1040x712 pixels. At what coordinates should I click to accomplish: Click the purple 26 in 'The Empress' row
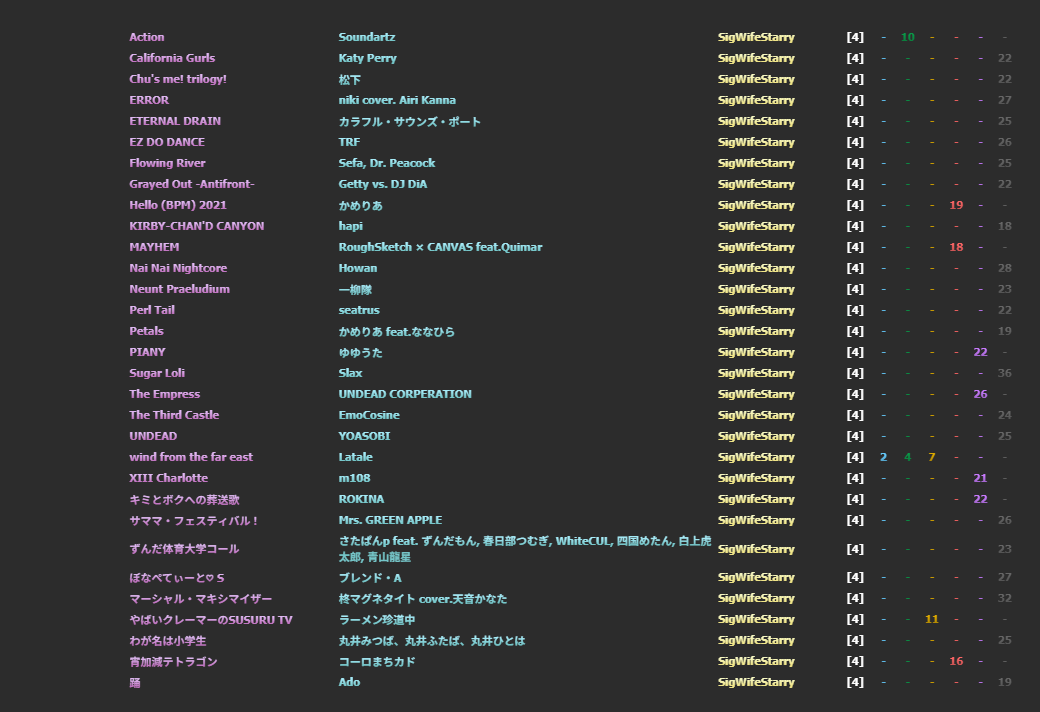[980, 394]
